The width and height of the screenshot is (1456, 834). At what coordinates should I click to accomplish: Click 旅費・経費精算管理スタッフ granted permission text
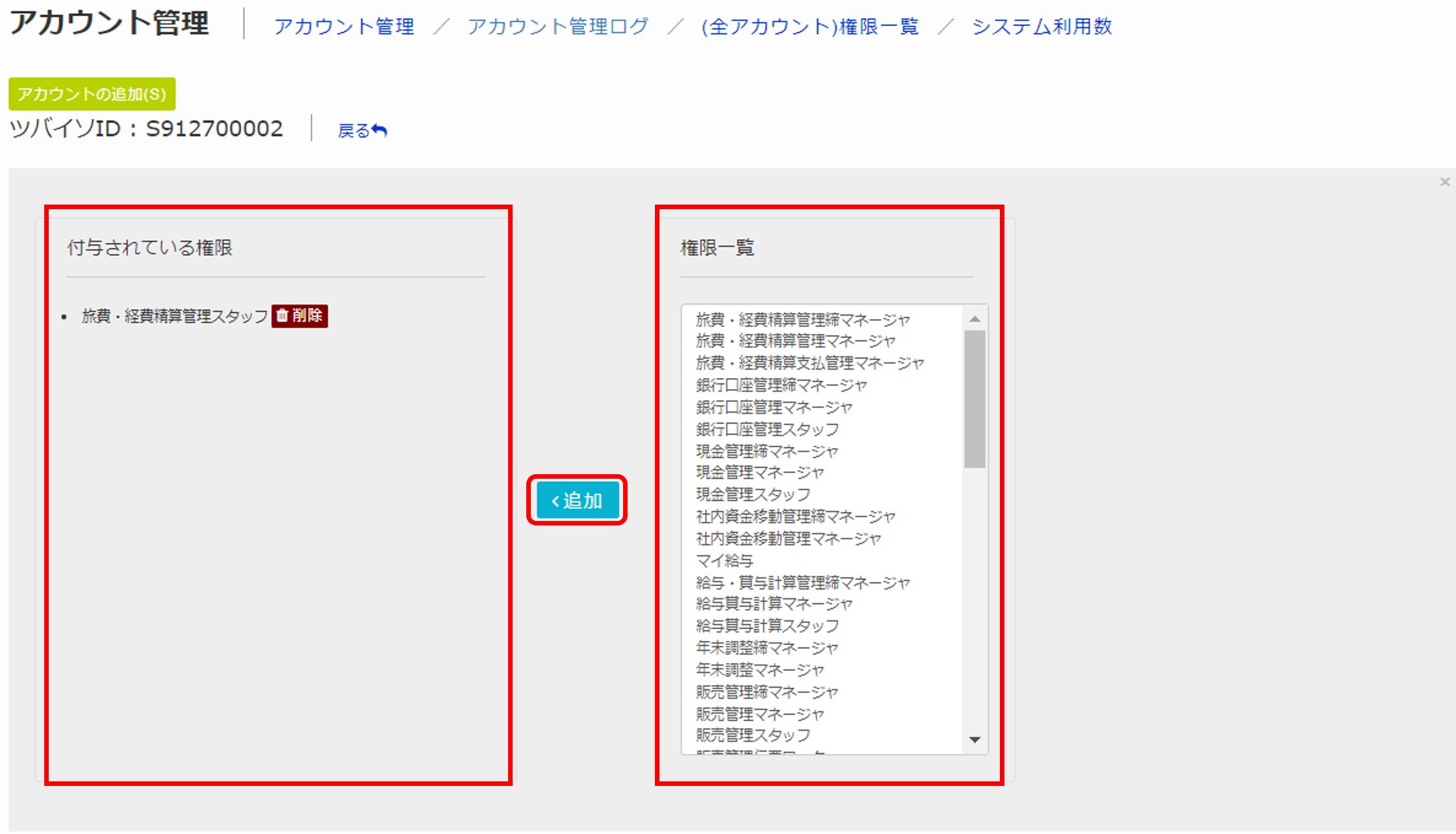pos(175,316)
